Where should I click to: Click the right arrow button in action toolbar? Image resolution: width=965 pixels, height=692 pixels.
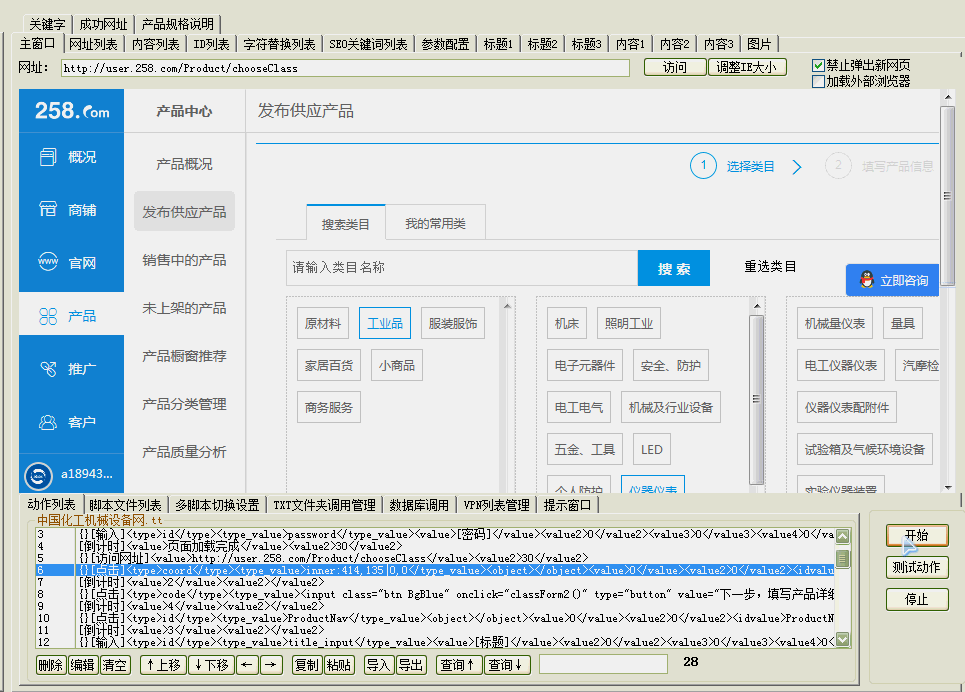271,665
